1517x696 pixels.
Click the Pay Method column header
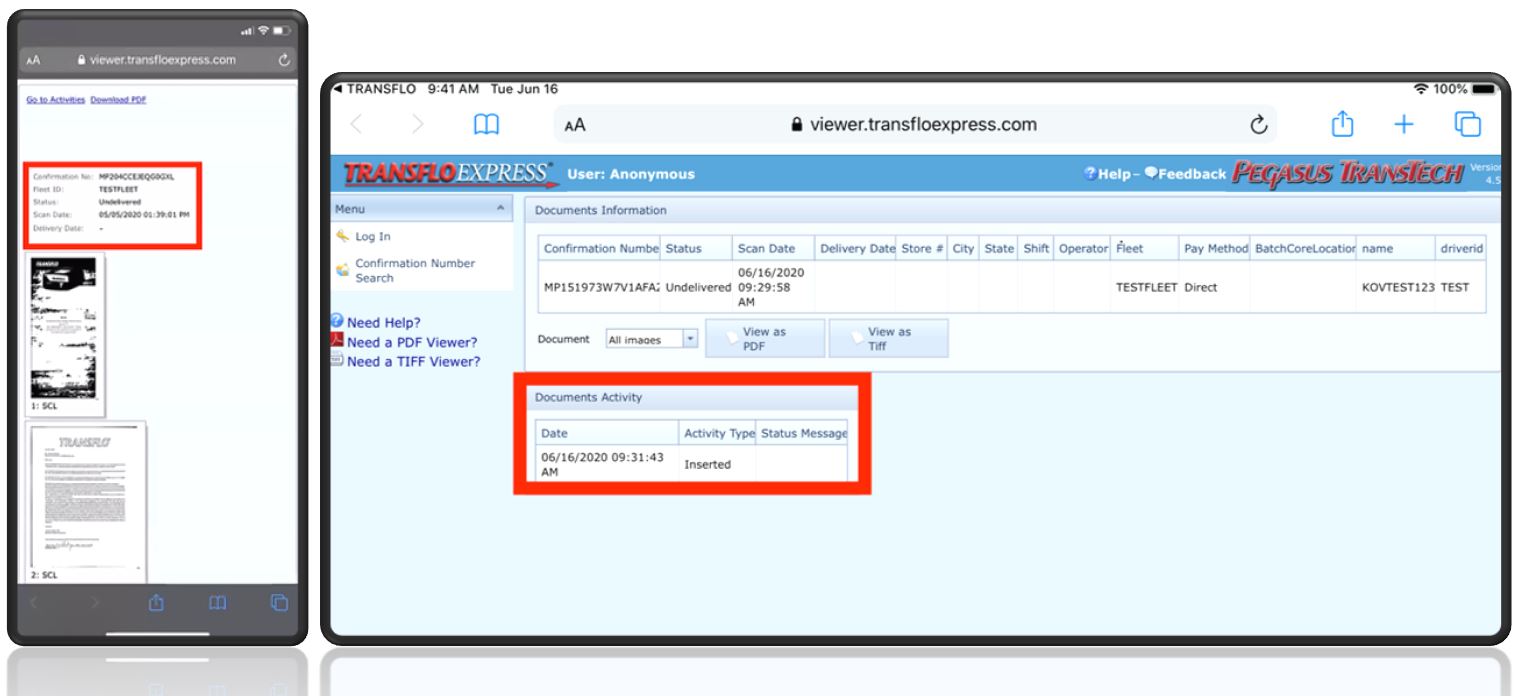tap(1216, 249)
